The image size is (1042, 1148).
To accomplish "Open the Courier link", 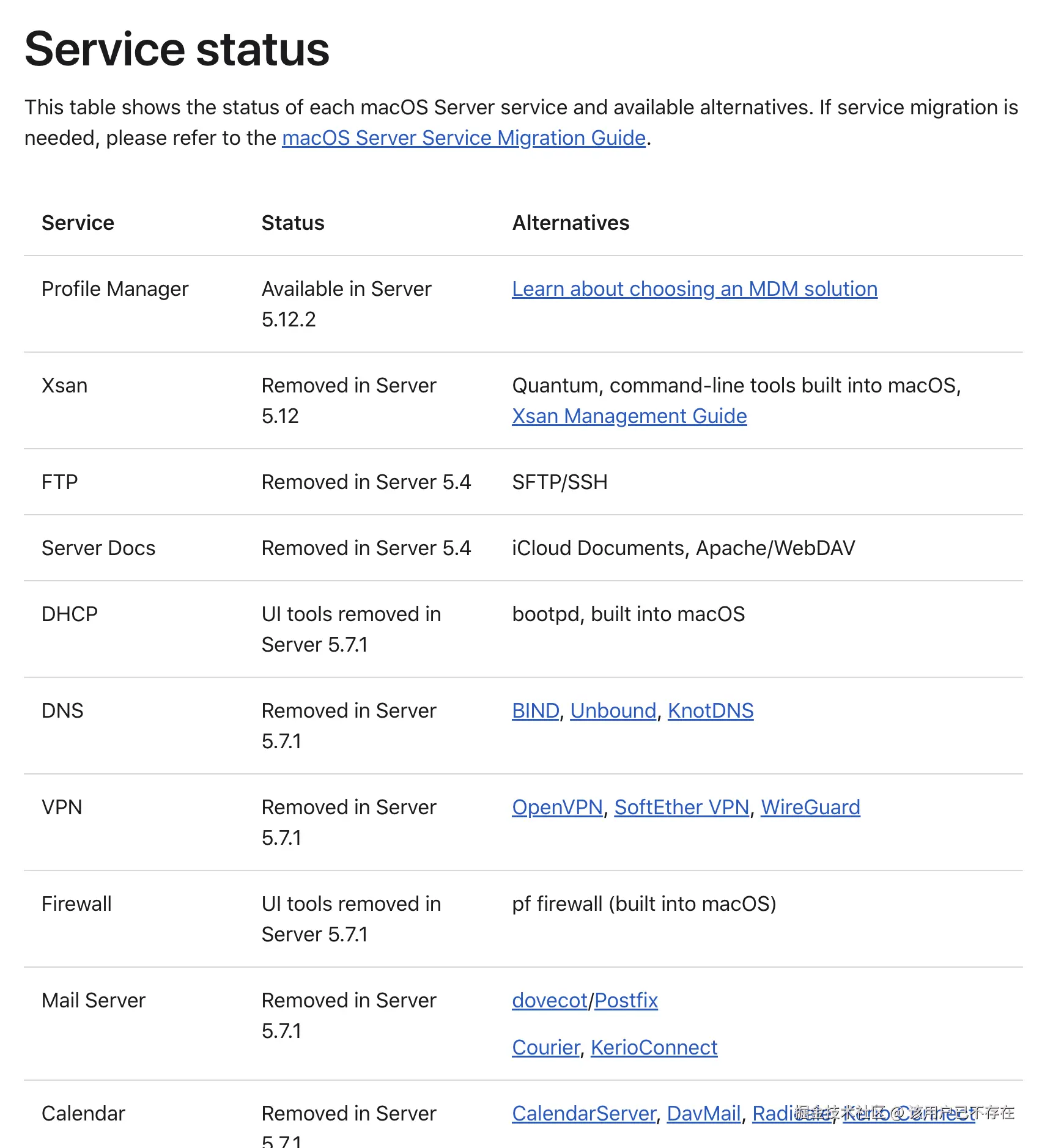I will click(x=545, y=1048).
